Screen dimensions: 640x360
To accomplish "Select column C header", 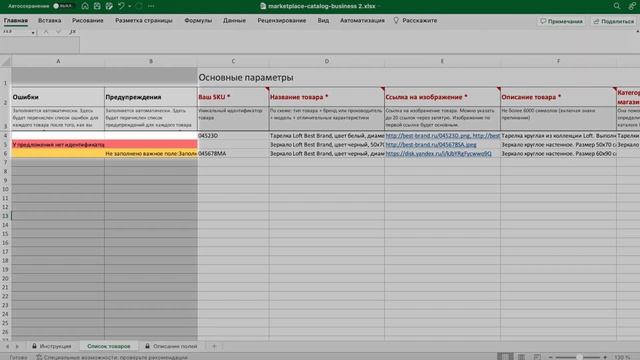I will (x=233, y=61).
